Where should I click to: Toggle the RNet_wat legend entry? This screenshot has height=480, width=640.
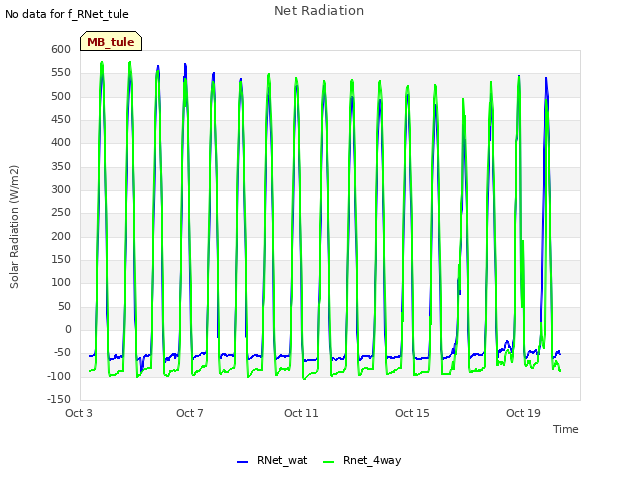(x=272, y=461)
